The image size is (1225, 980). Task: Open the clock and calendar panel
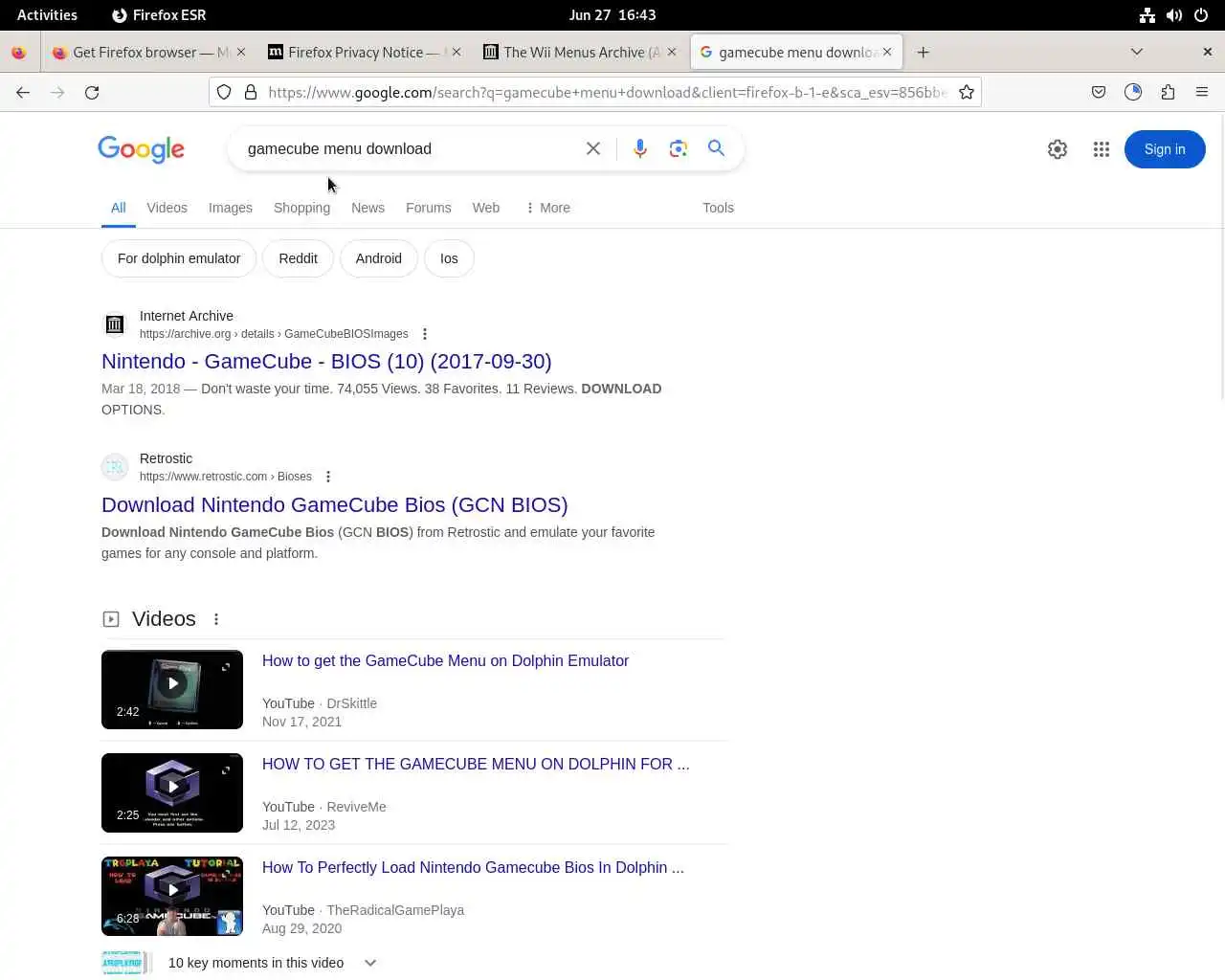pos(612,14)
